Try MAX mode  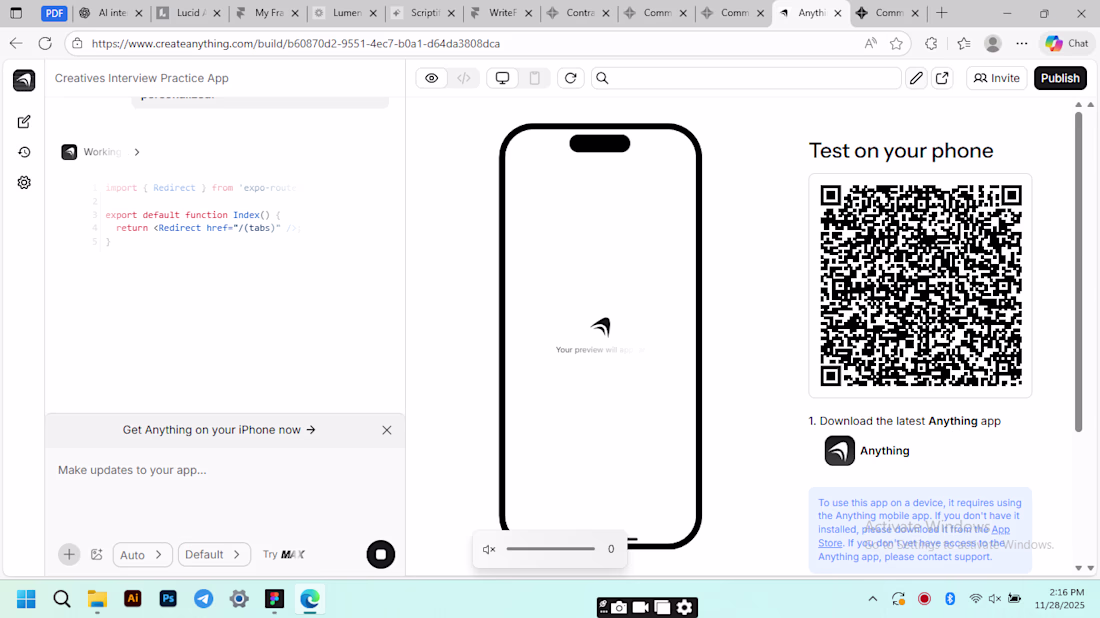[284, 554]
